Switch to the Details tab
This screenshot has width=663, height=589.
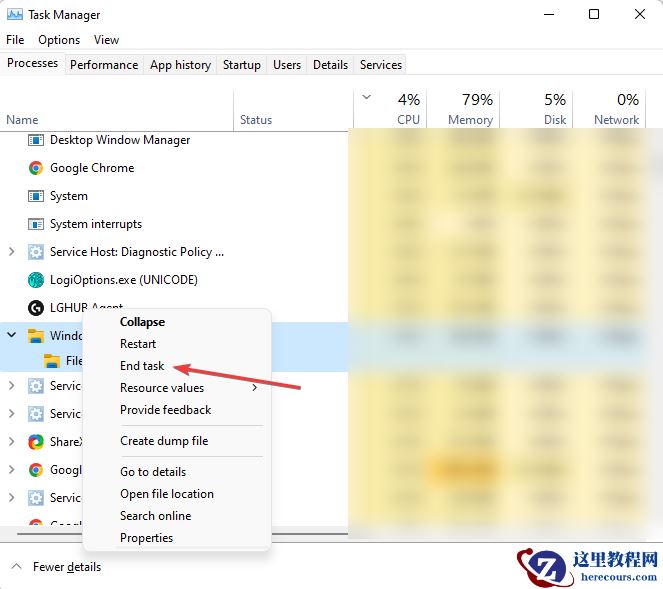pos(331,65)
